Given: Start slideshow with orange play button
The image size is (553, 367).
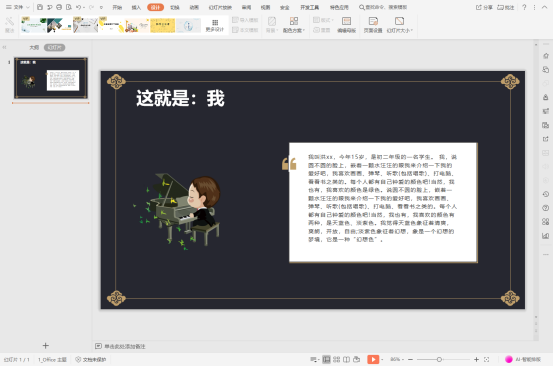Looking at the screenshot, I should [x=373, y=359].
